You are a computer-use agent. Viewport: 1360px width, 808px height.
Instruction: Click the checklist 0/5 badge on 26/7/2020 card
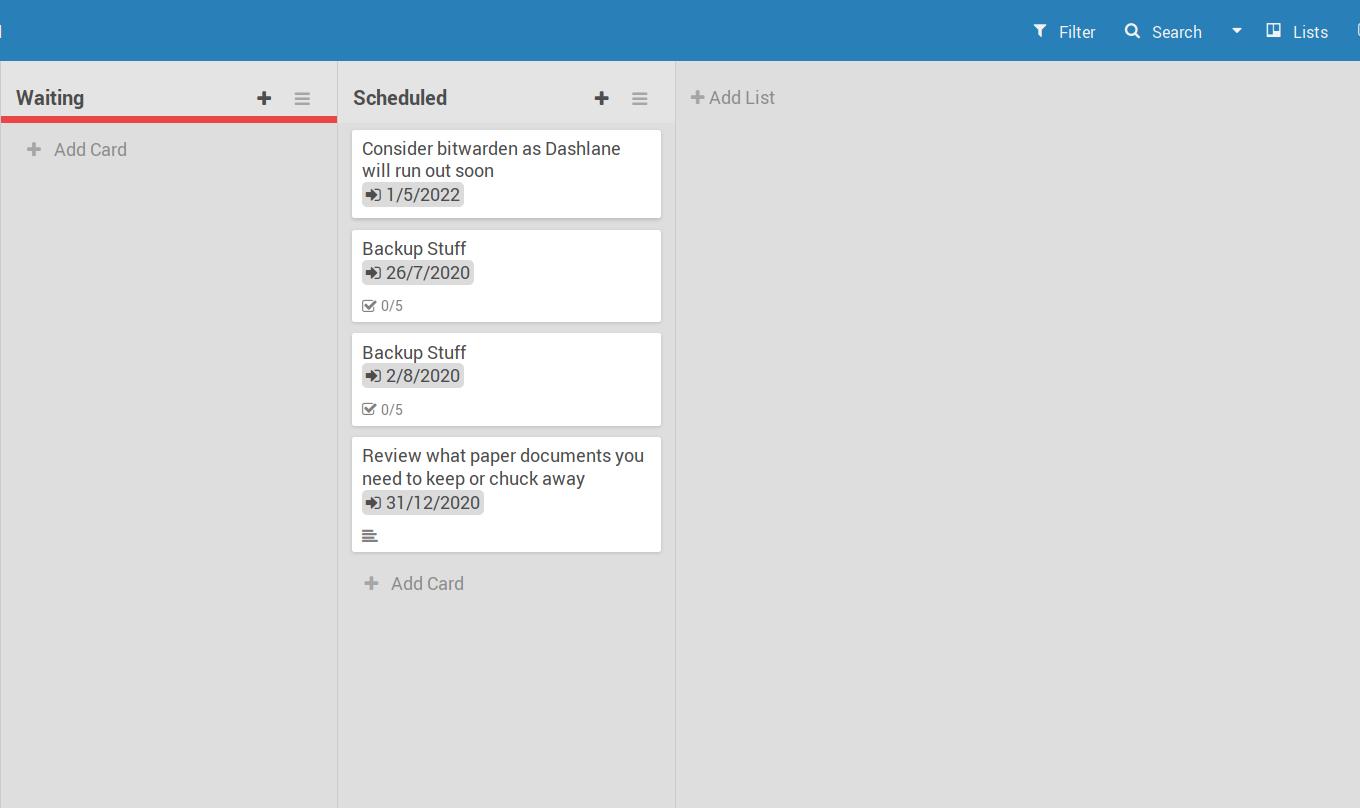click(x=383, y=306)
